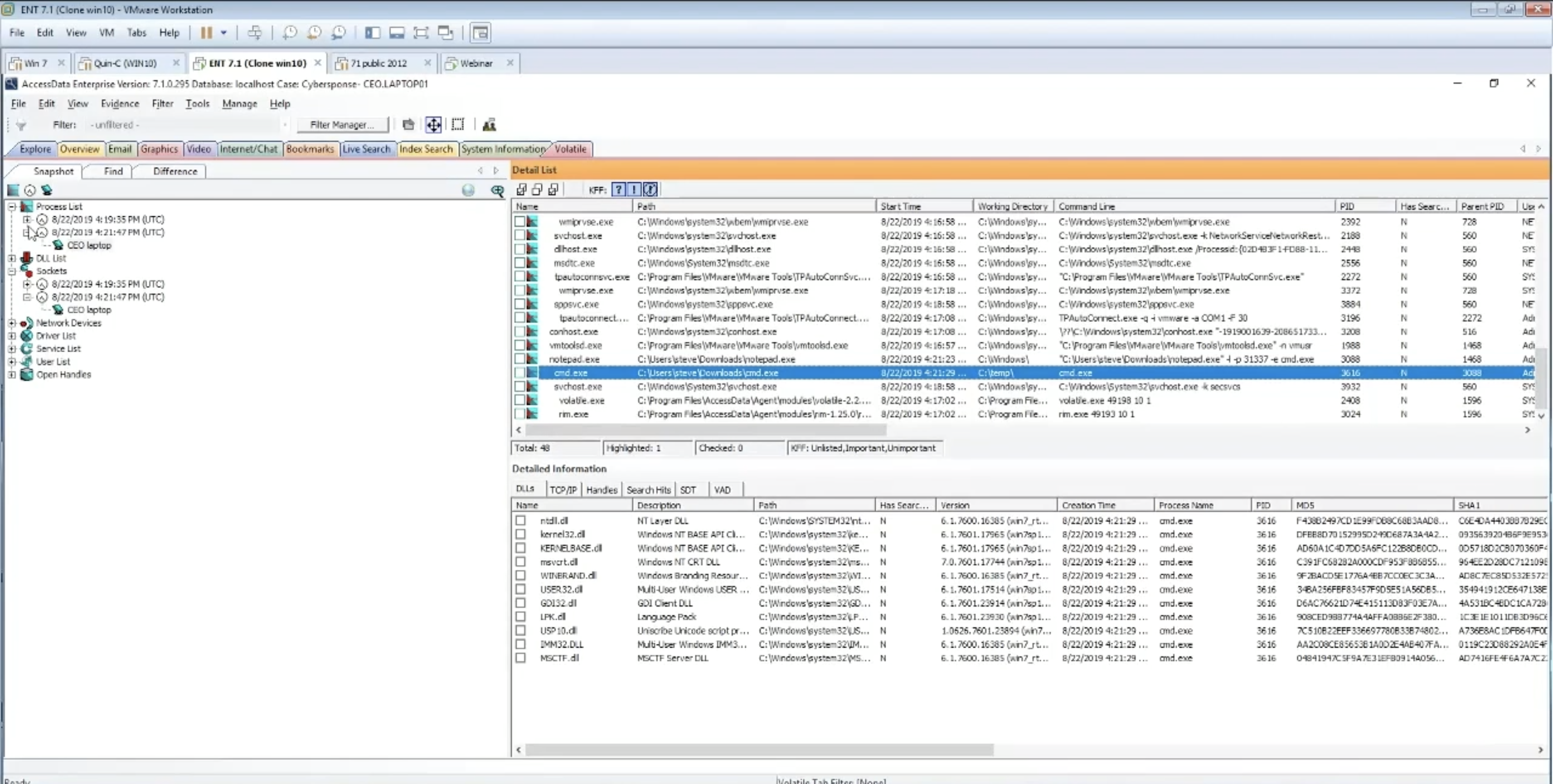Check the volatile.exe process checkbox
1553x784 pixels.
520,400
